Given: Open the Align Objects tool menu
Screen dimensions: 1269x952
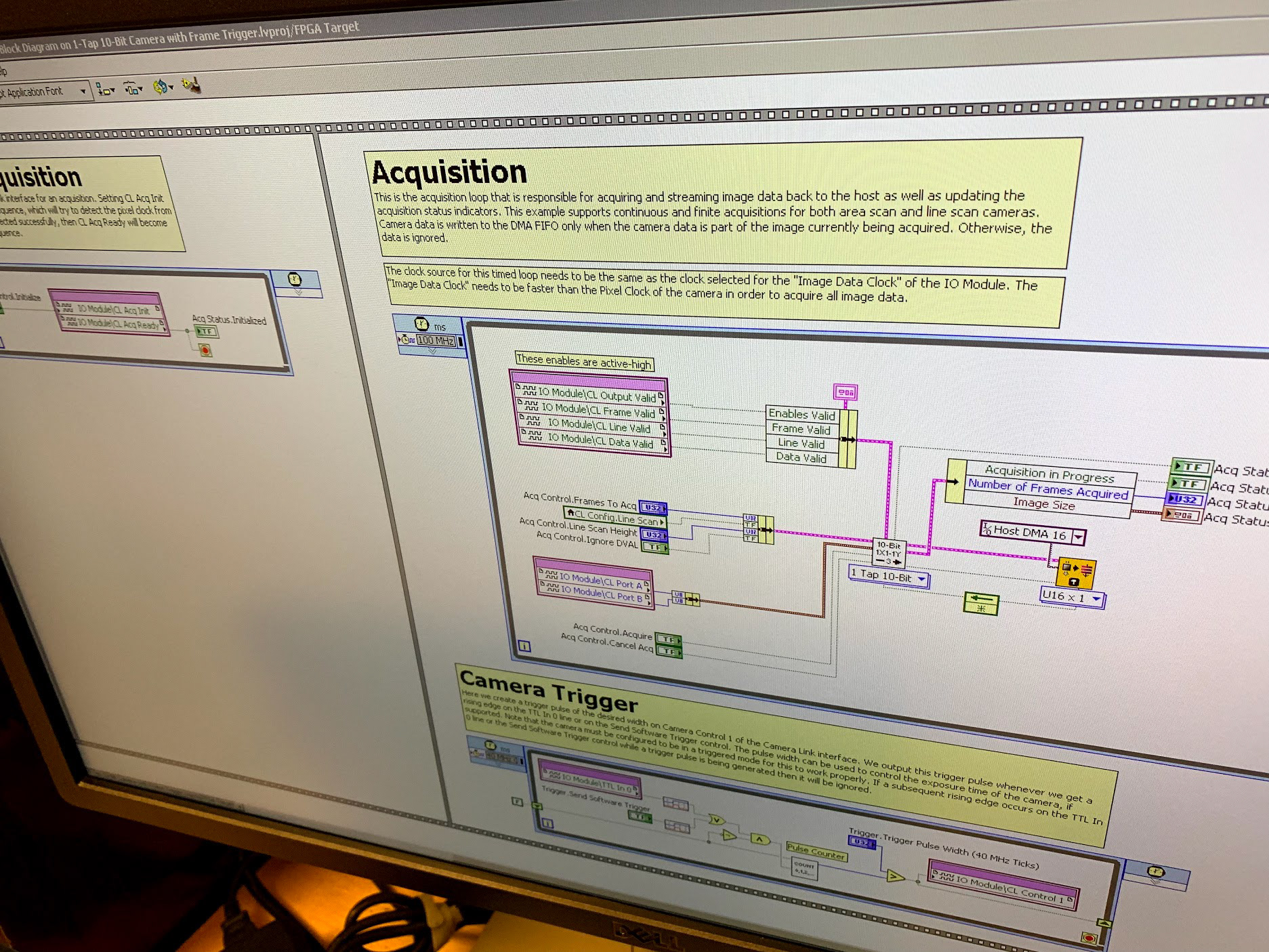Looking at the screenshot, I should pos(105,89).
